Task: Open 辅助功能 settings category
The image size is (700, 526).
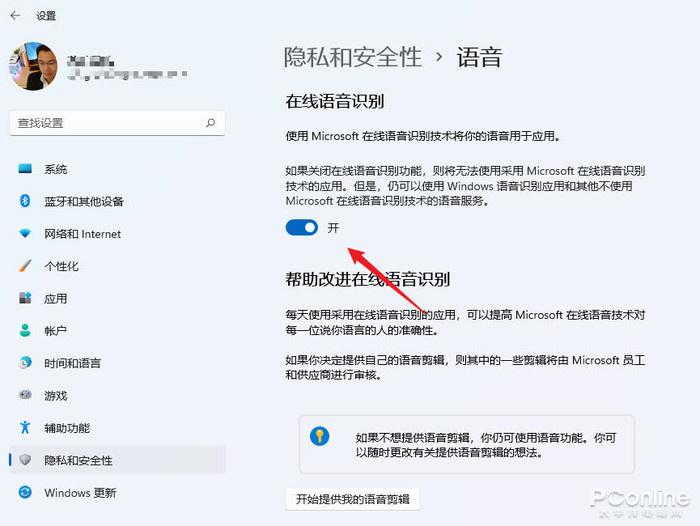Action: click(117, 428)
